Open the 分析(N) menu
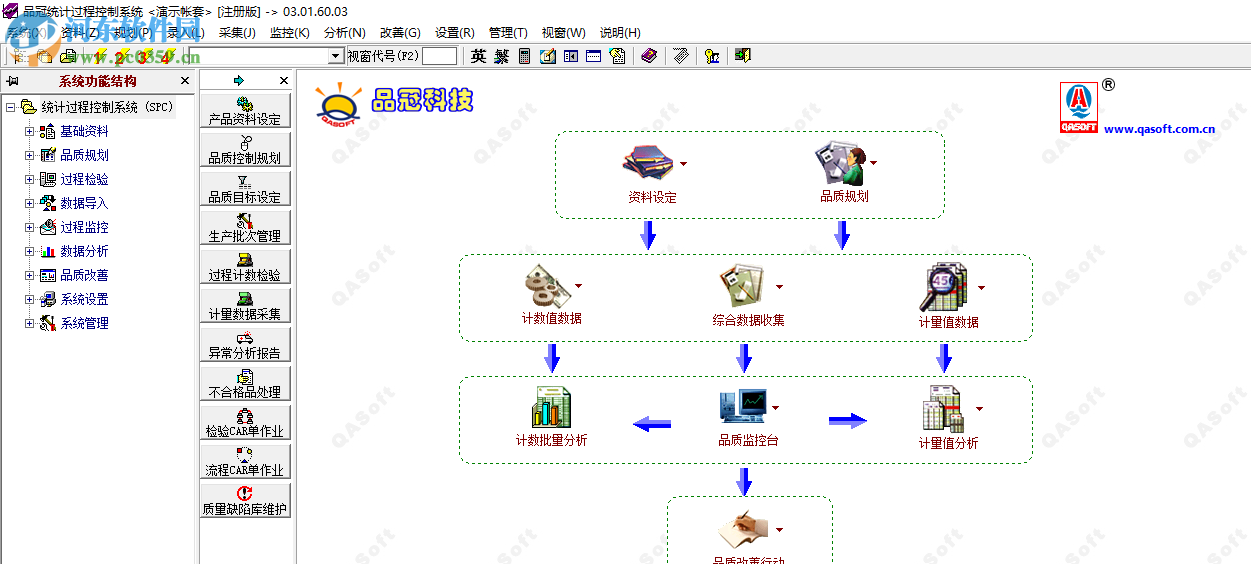This screenshot has height=564, width=1251. pos(345,33)
